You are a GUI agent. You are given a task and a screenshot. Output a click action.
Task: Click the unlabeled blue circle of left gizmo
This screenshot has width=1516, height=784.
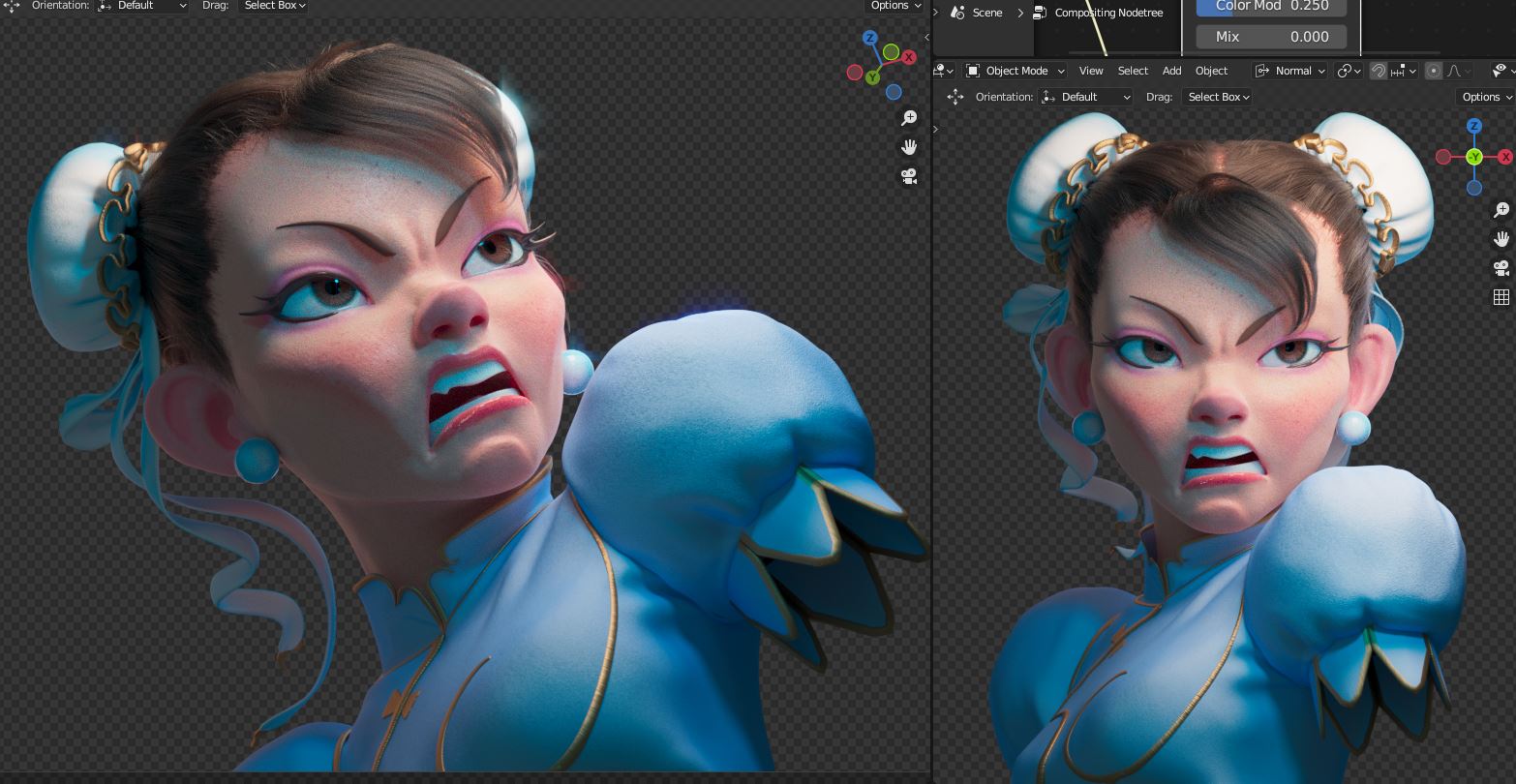click(x=894, y=92)
